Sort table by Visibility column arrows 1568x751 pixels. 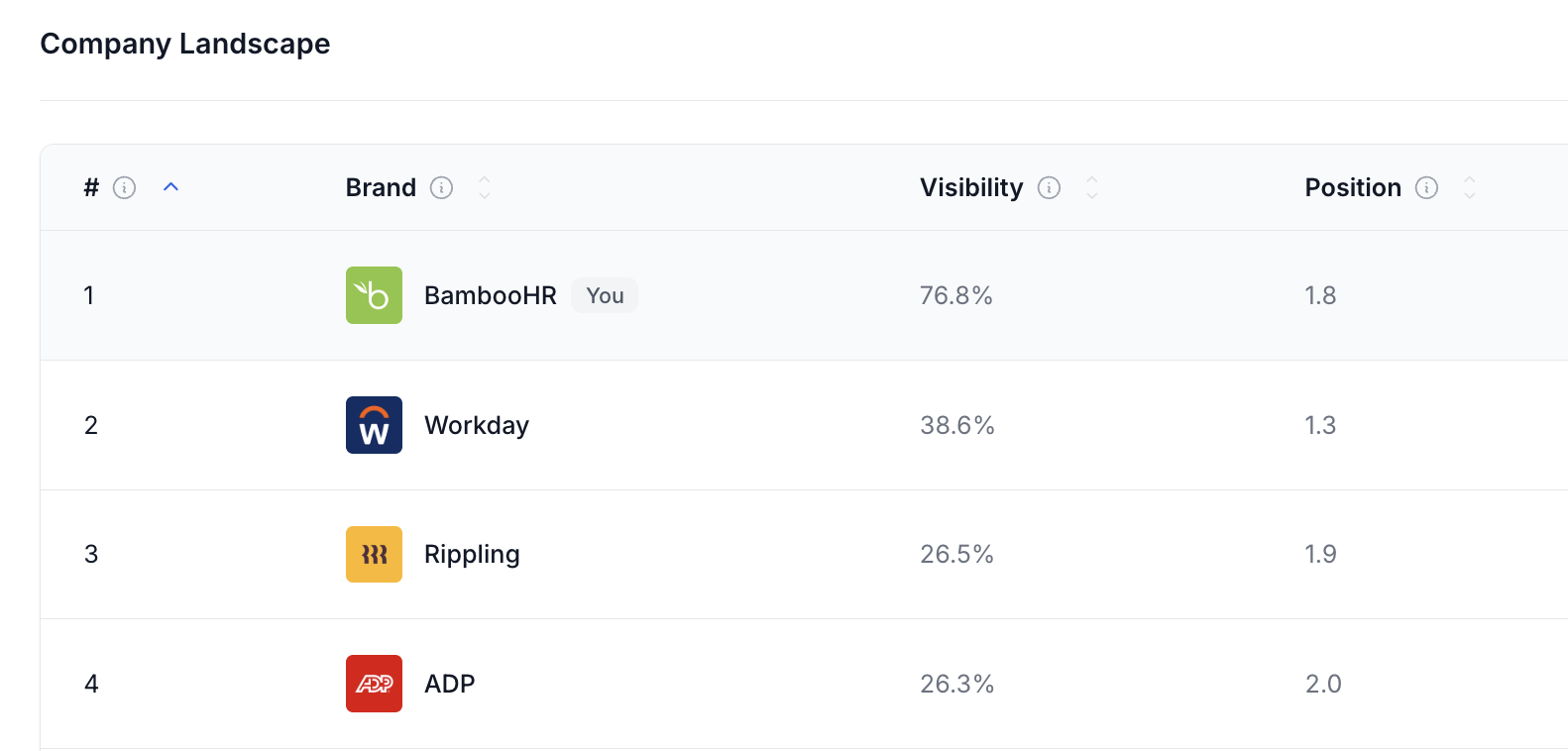click(x=1092, y=187)
